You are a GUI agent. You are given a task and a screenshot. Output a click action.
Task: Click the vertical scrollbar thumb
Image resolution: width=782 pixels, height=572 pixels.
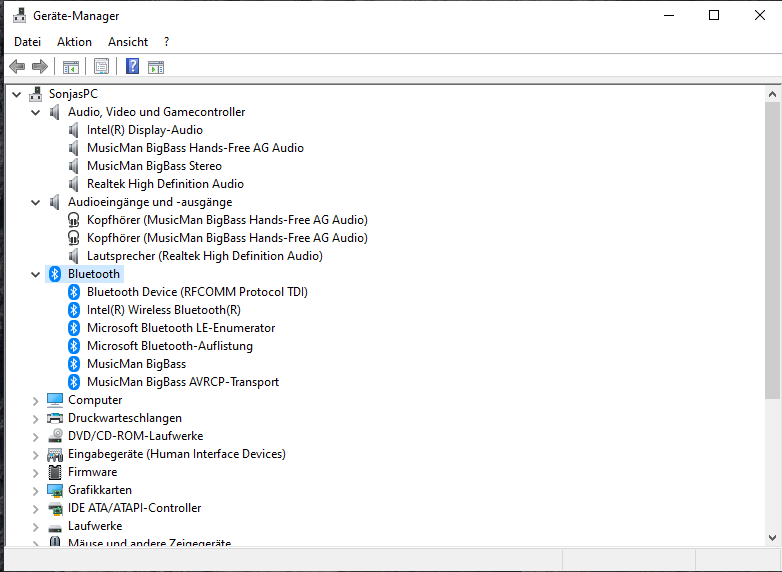coord(773,250)
